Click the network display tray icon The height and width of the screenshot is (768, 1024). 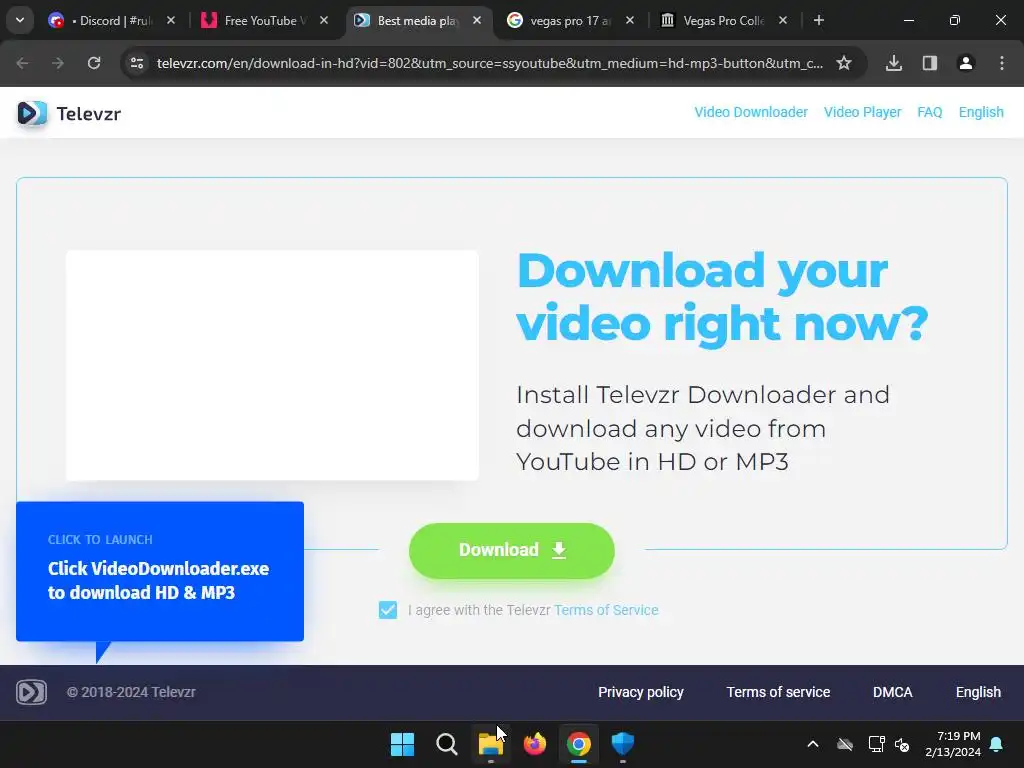point(876,744)
